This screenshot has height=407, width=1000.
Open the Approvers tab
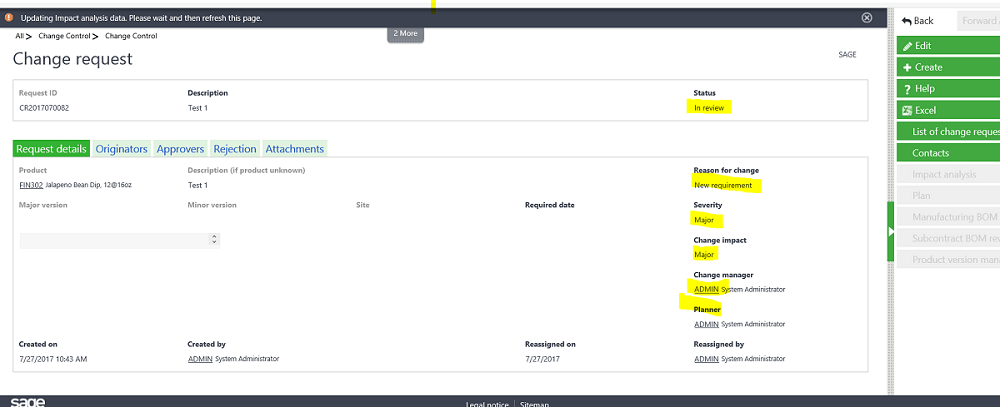[x=180, y=149]
